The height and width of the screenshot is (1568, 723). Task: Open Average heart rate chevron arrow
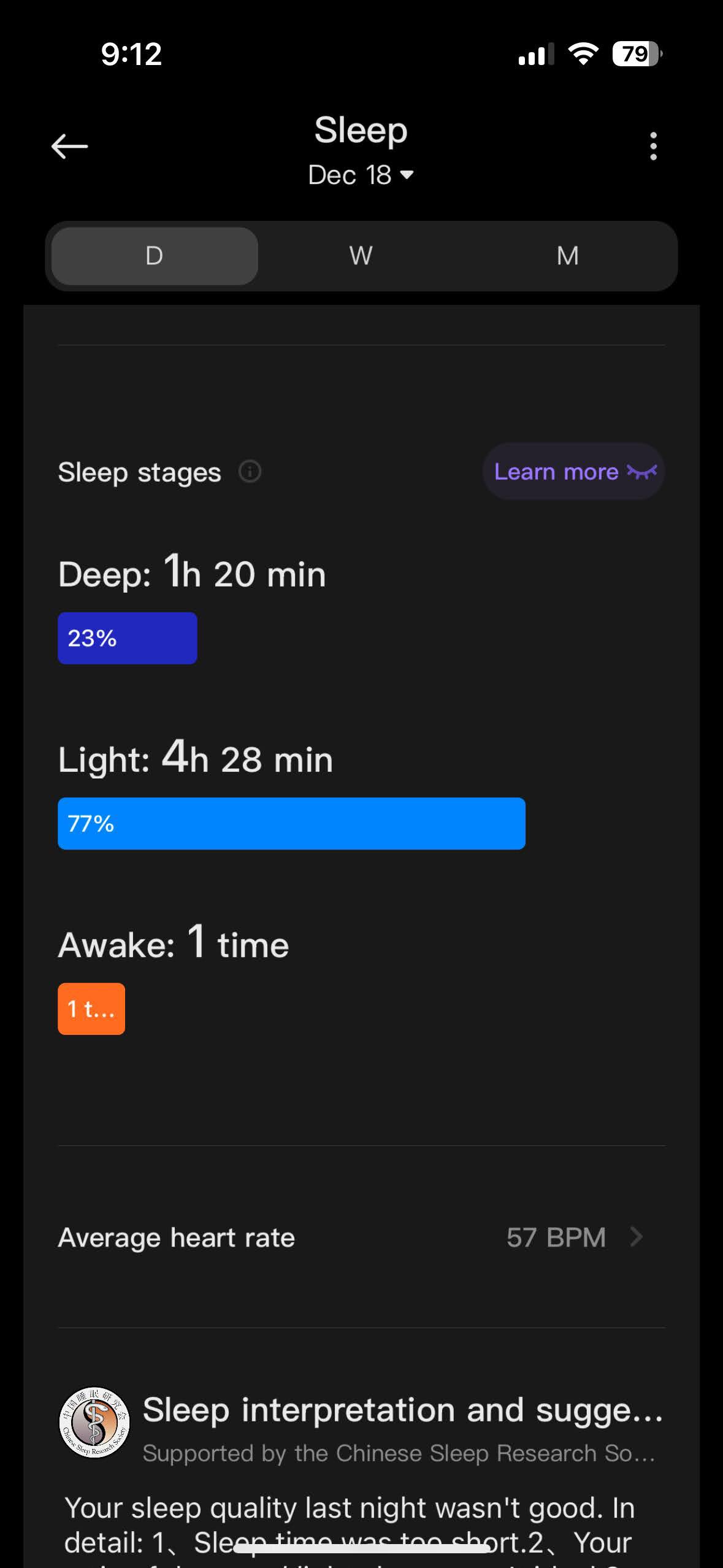[637, 1237]
